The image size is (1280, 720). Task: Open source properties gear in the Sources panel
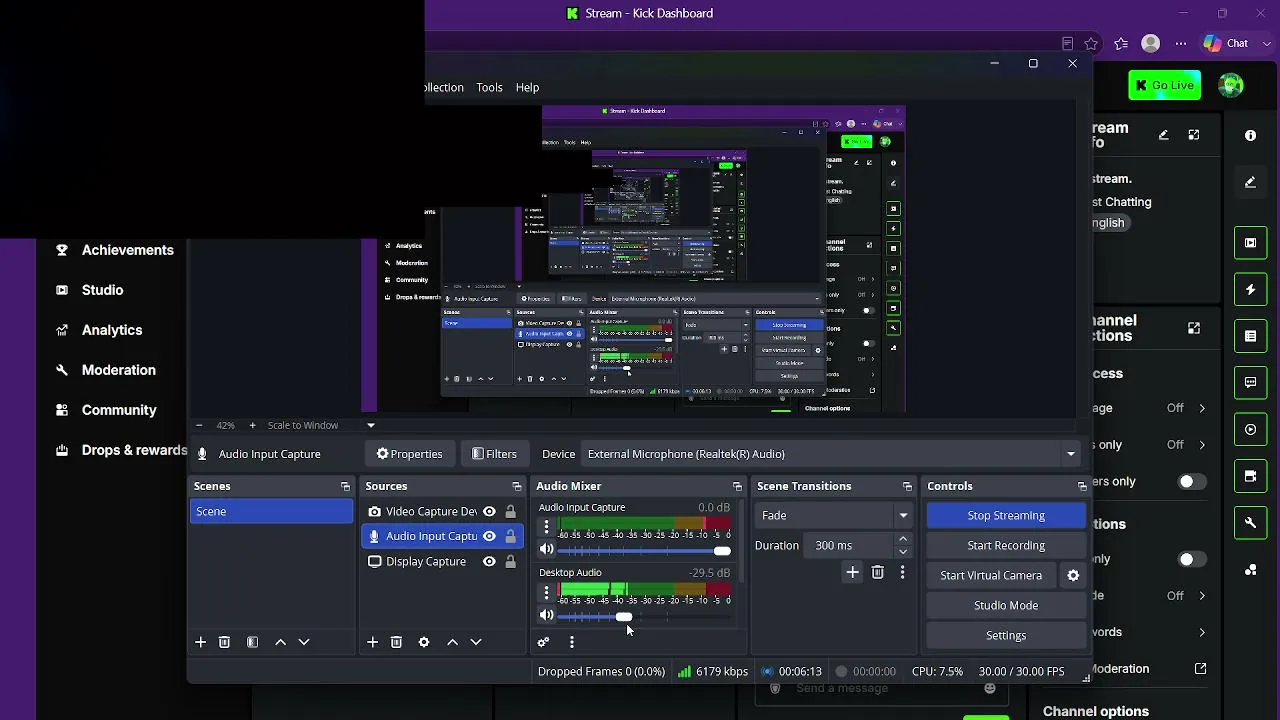pyautogui.click(x=424, y=642)
